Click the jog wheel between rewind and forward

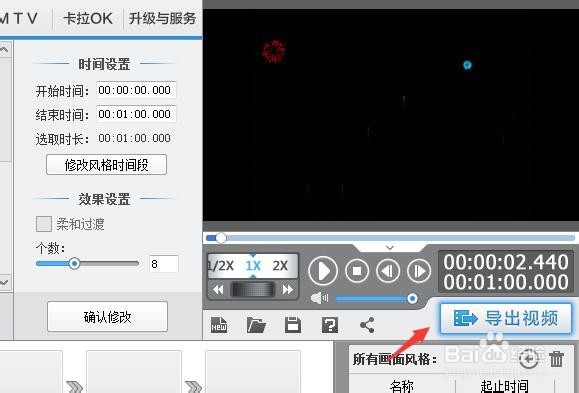click(x=253, y=290)
